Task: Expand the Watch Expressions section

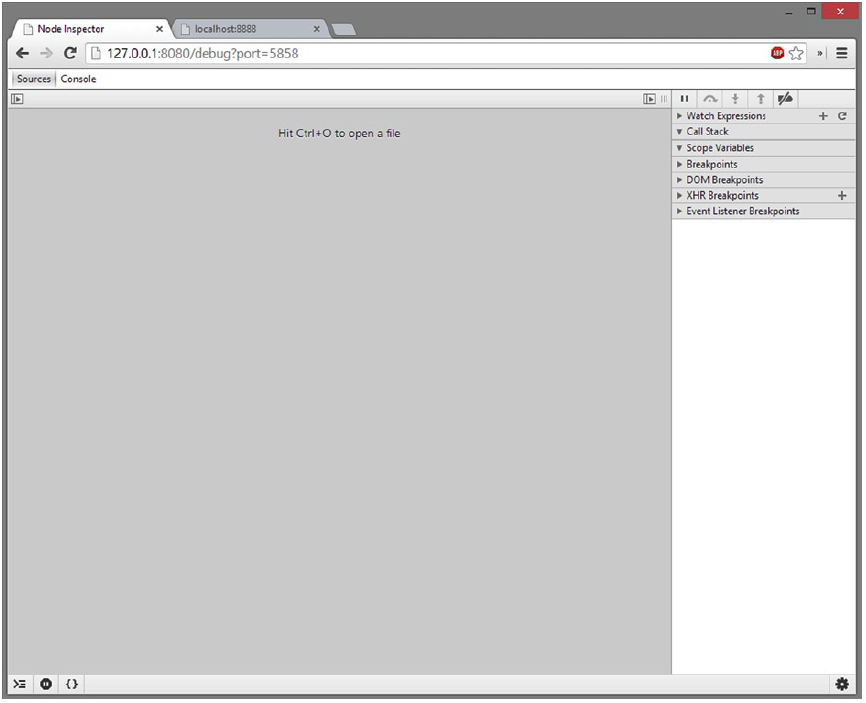Action: (725, 116)
